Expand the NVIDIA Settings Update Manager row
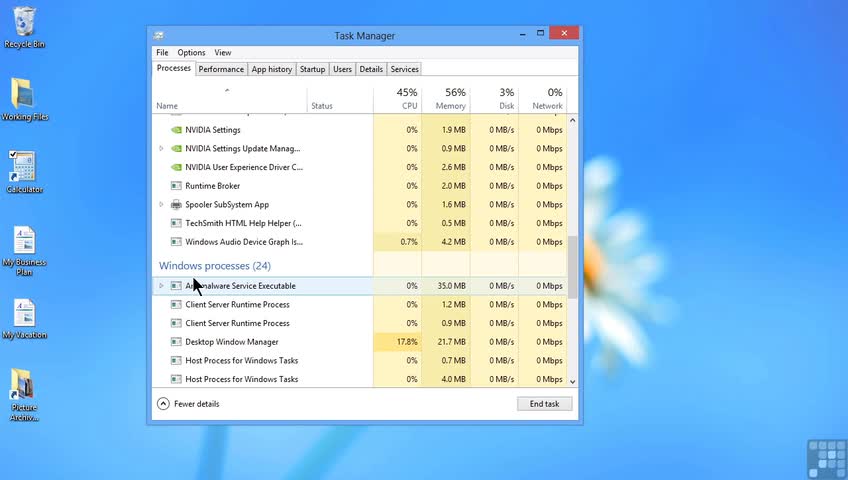This screenshot has width=848, height=480. (161, 148)
